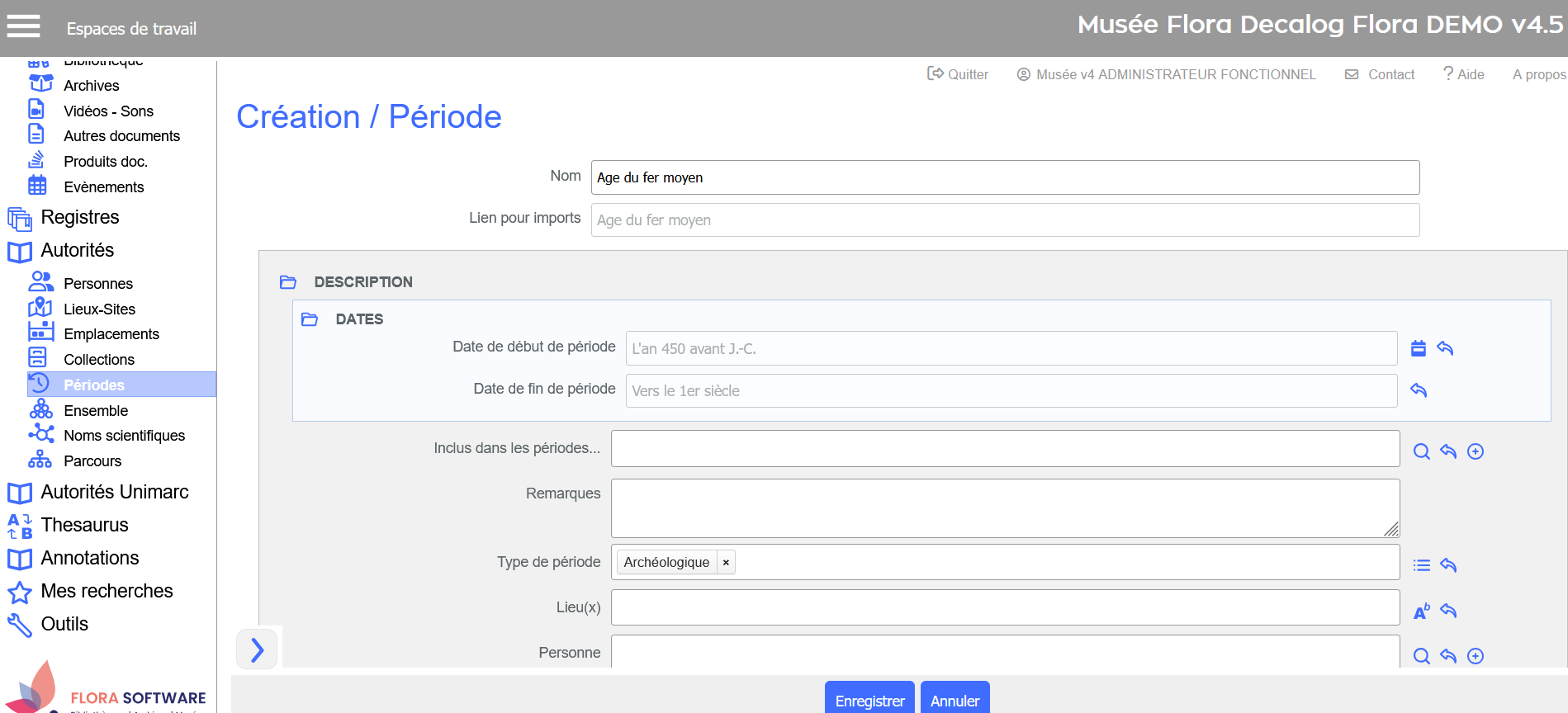Click the Enregistrer button

pos(869,700)
